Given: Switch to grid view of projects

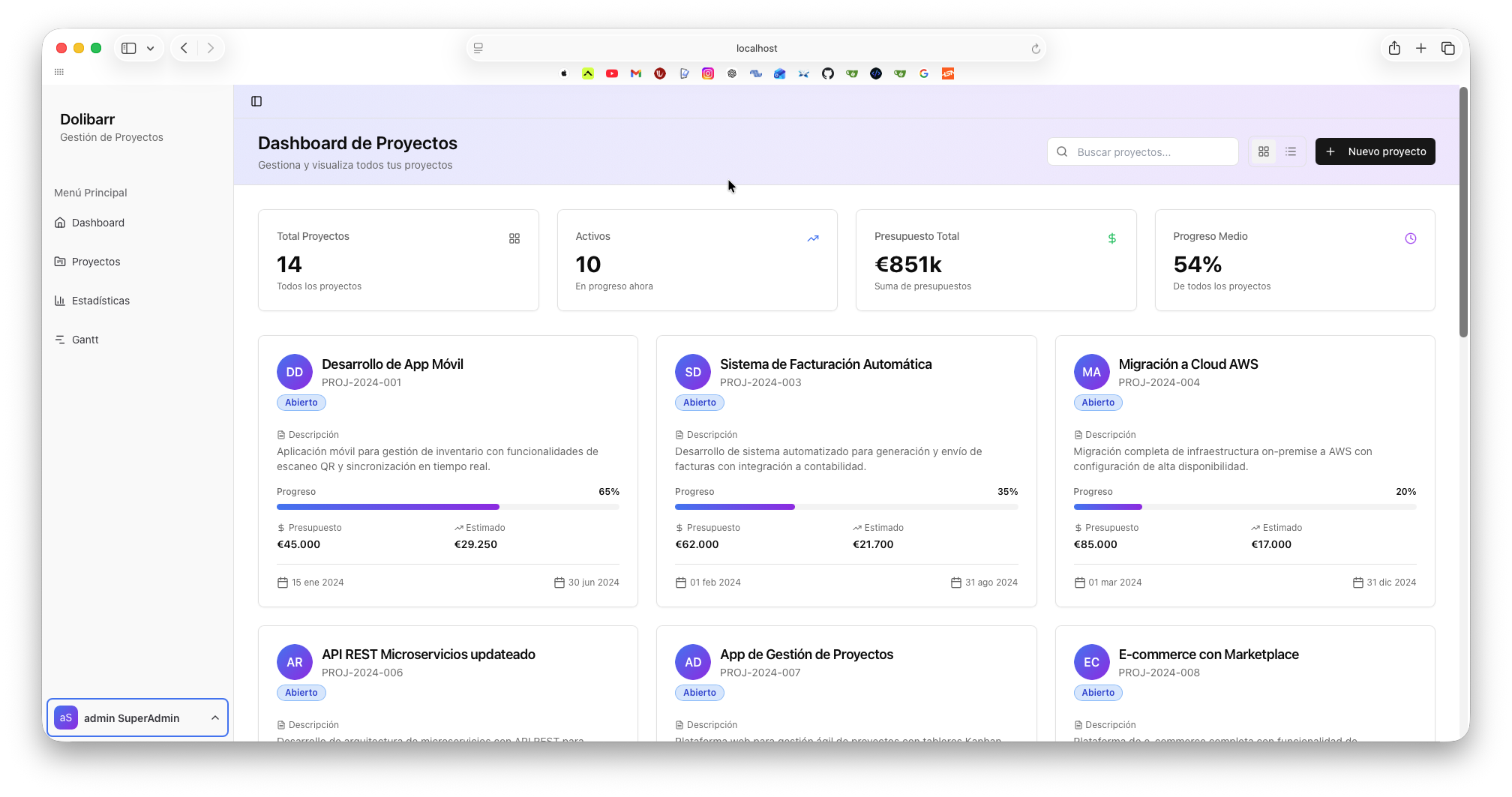Looking at the screenshot, I should tap(1264, 151).
